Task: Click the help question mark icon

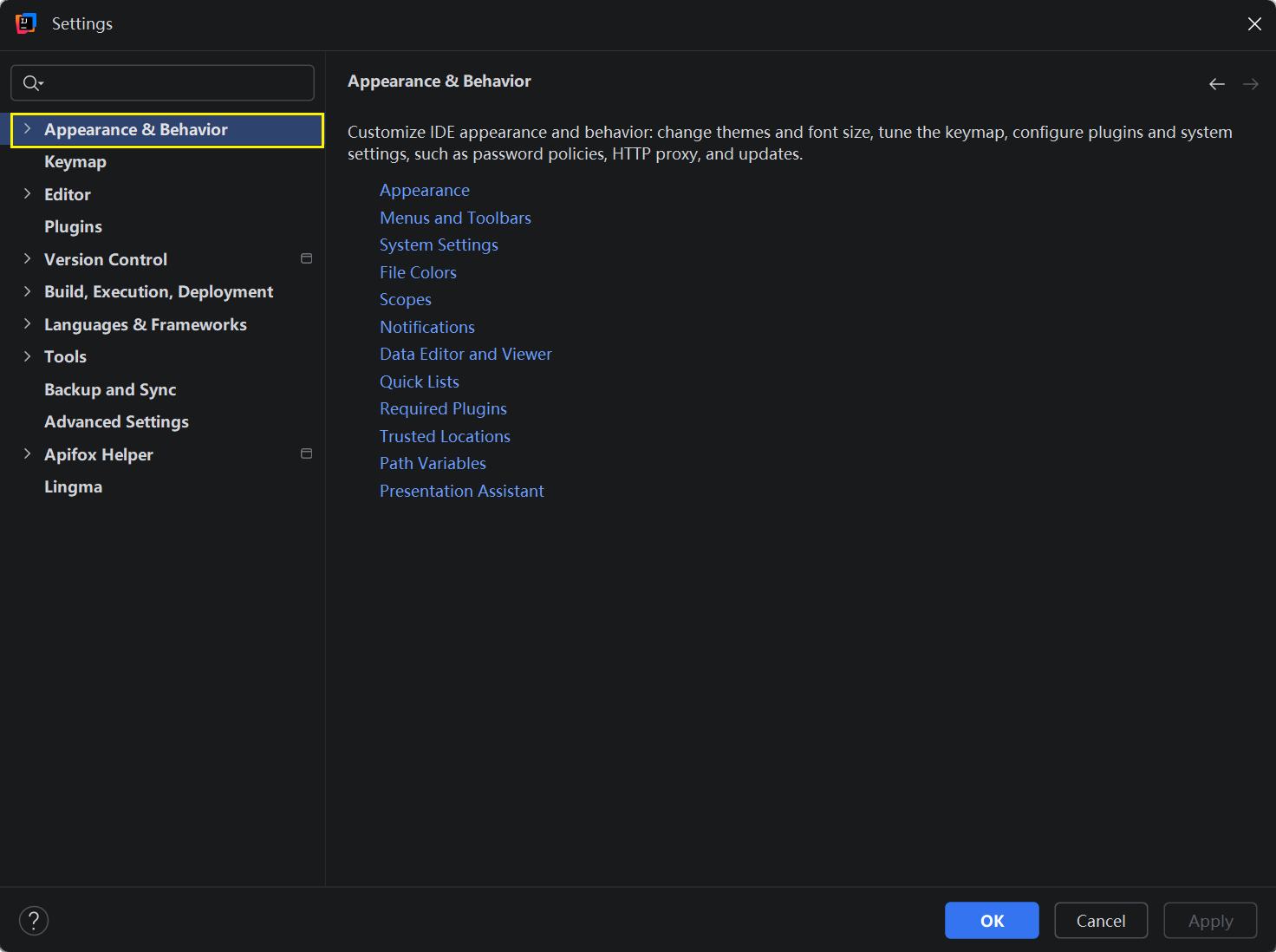Action: point(34,921)
